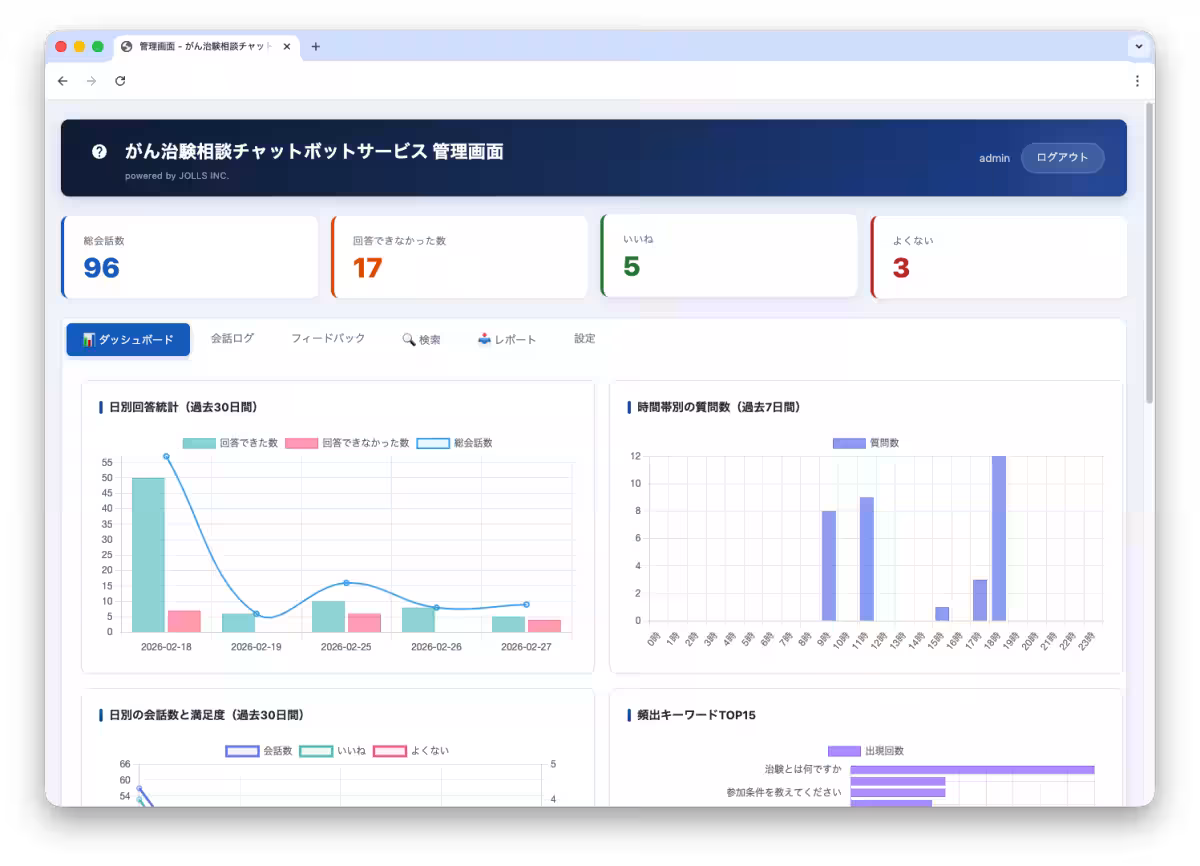Click the reload icon in the browser toolbar
This screenshot has height=866, width=1200.
point(121,81)
